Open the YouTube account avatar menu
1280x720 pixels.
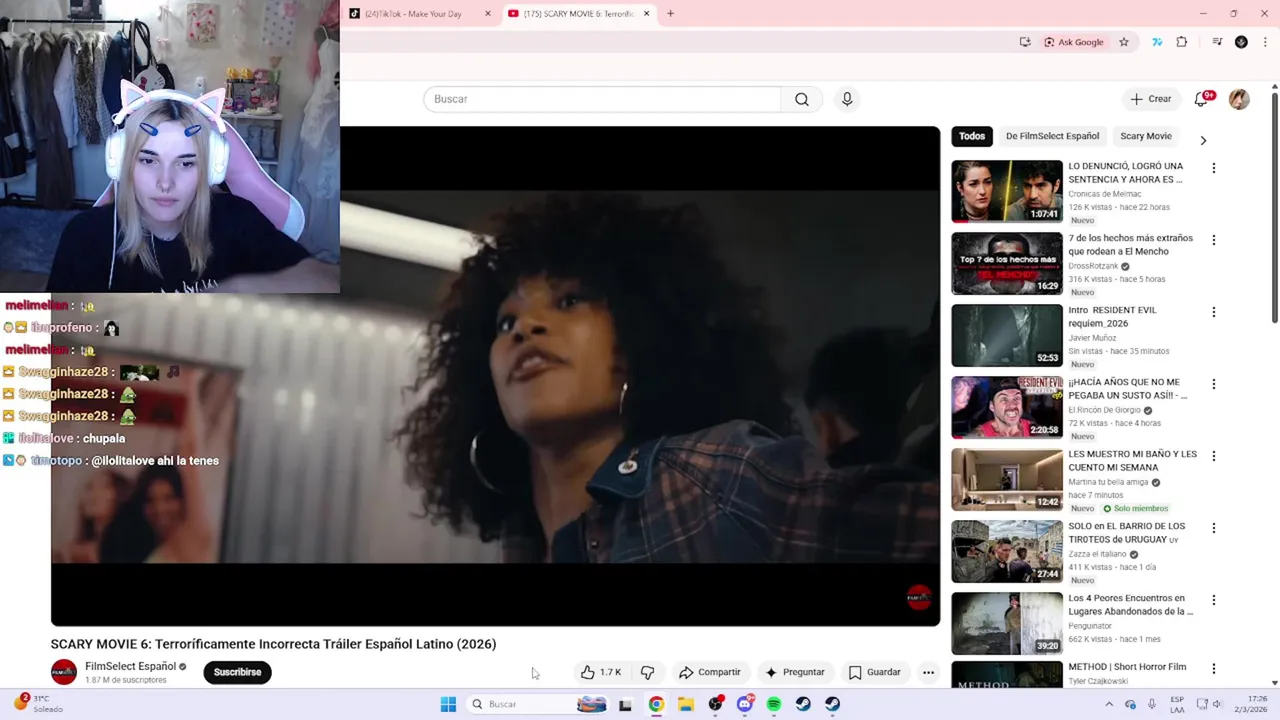click(1239, 99)
